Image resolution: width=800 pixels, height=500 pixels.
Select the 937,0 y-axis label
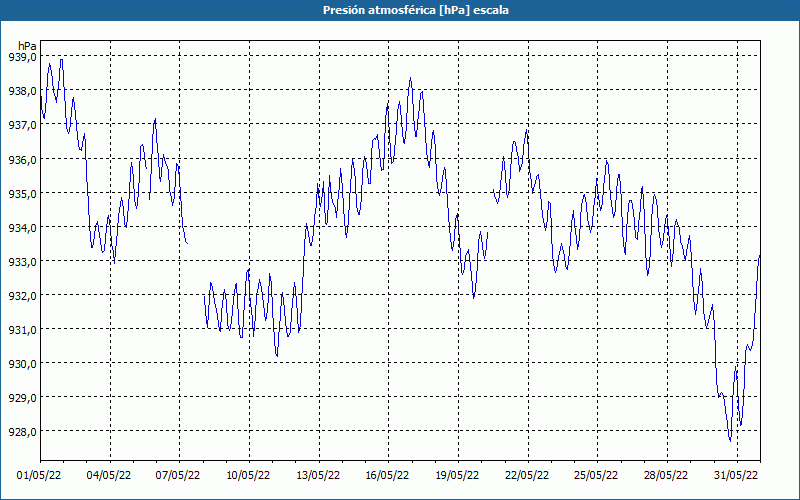coord(22,125)
